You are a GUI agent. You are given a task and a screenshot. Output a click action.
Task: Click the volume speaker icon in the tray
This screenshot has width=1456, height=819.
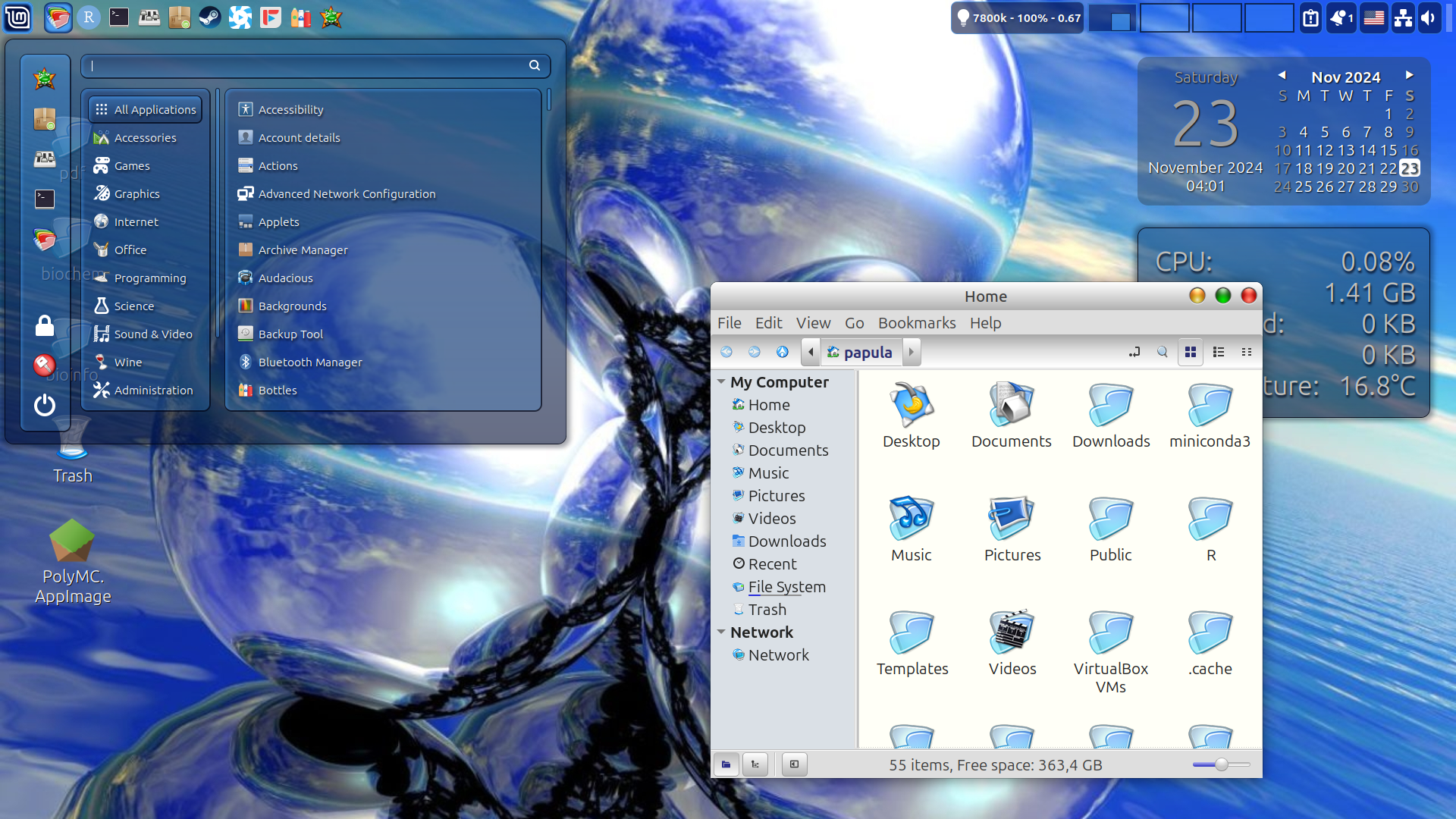pyautogui.click(x=1429, y=18)
